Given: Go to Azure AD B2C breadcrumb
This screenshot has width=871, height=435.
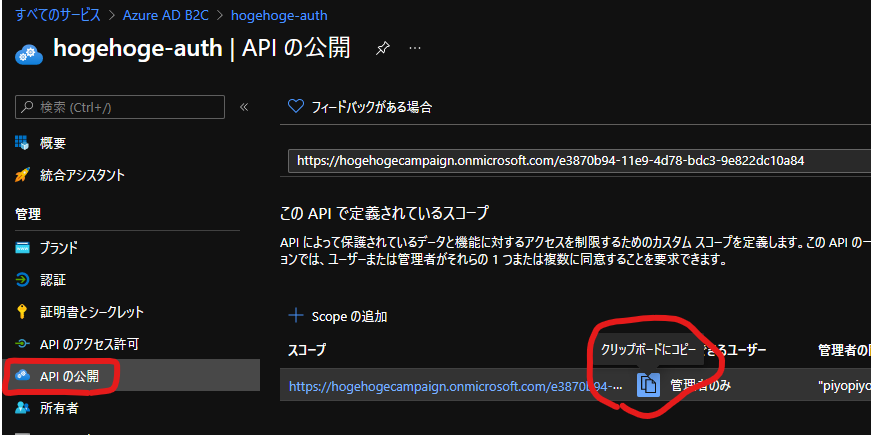Looking at the screenshot, I should tap(166, 15).
